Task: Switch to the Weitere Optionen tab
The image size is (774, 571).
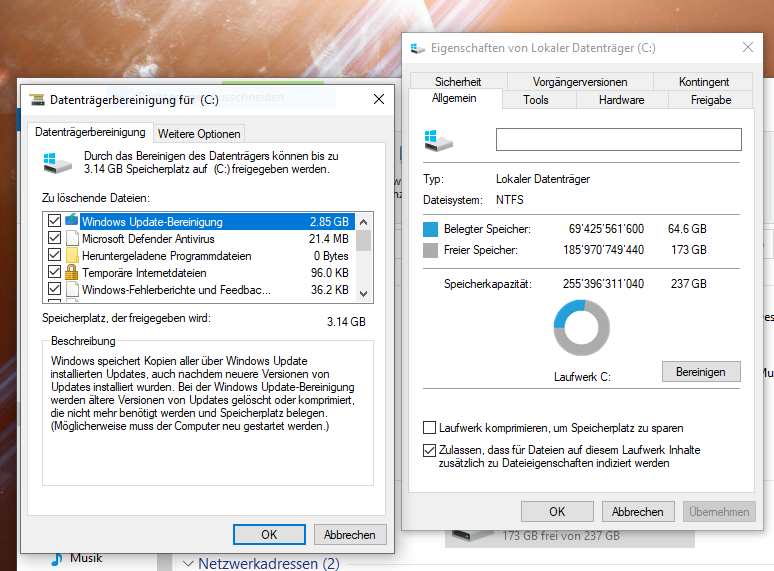Action: pyautogui.click(x=199, y=134)
